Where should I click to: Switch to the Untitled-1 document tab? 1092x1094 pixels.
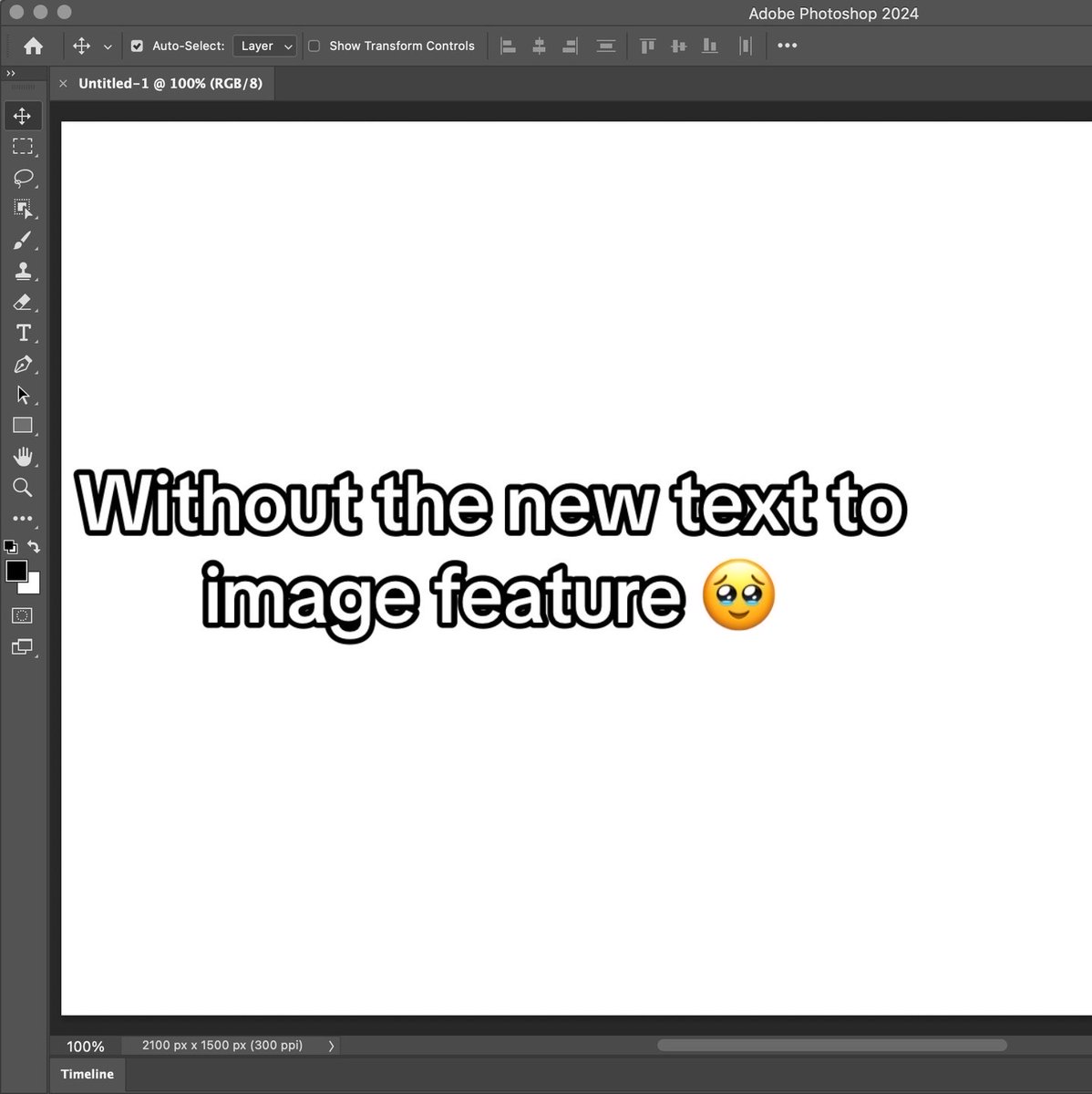(170, 83)
